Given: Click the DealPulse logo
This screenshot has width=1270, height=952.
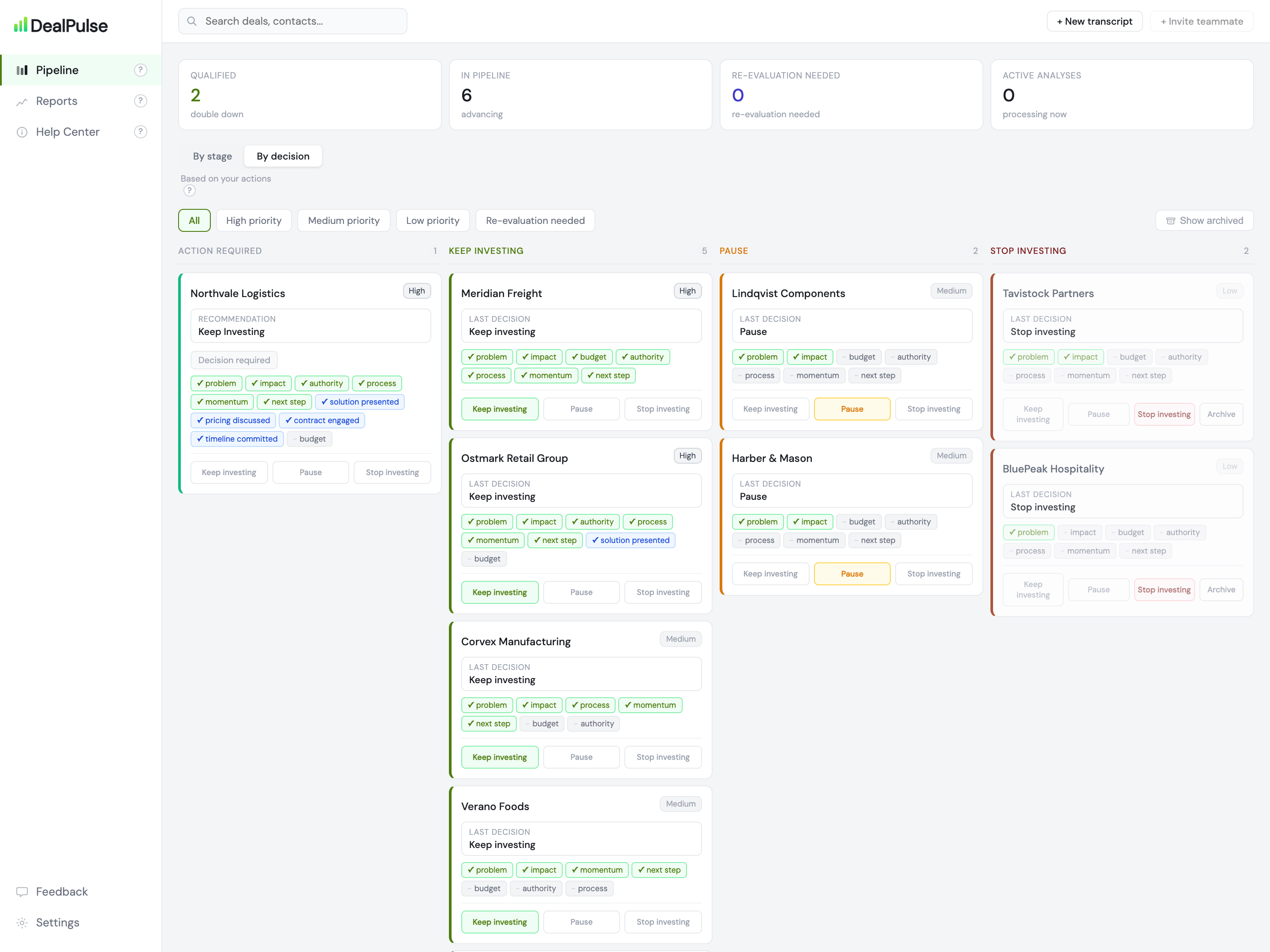Looking at the screenshot, I should click(x=60, y=25).
